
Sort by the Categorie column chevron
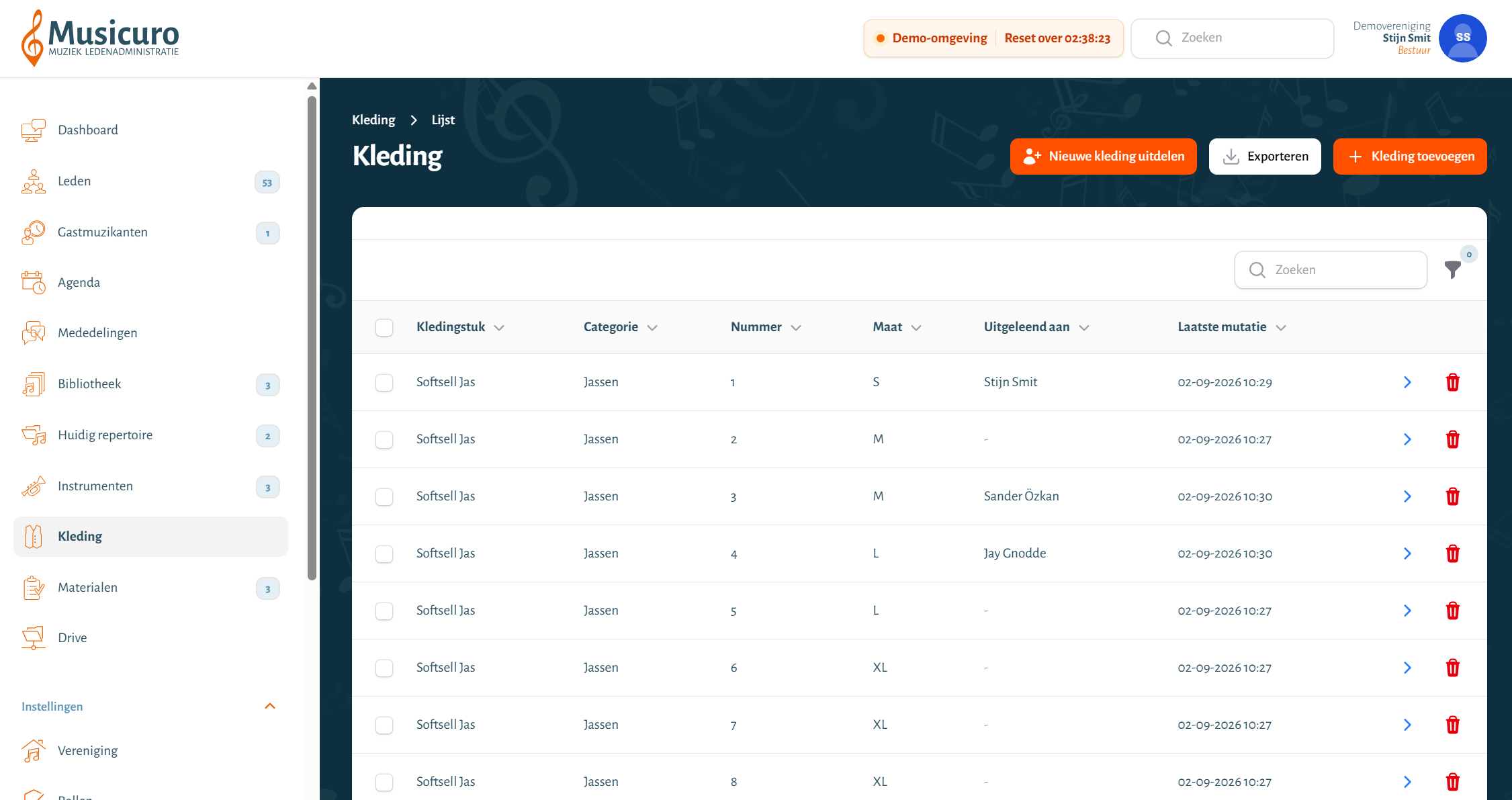(x=652, y=328)
